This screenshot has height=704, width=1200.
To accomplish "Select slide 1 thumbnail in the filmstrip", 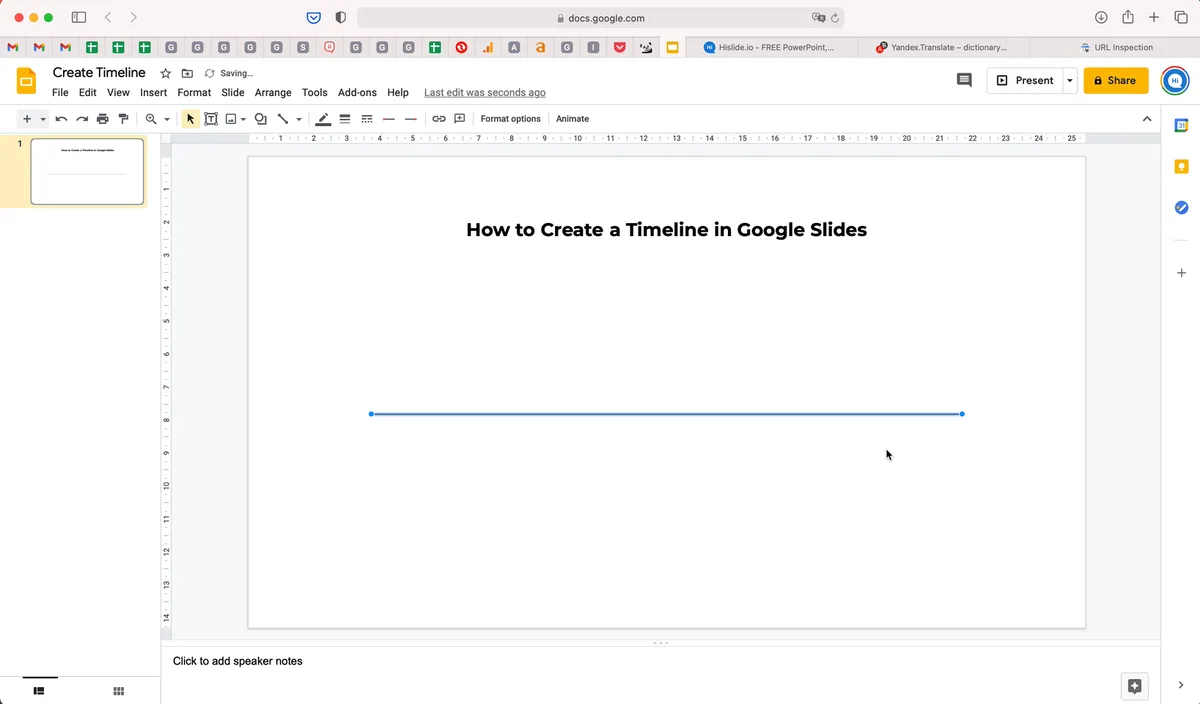I will pos(87,172).
